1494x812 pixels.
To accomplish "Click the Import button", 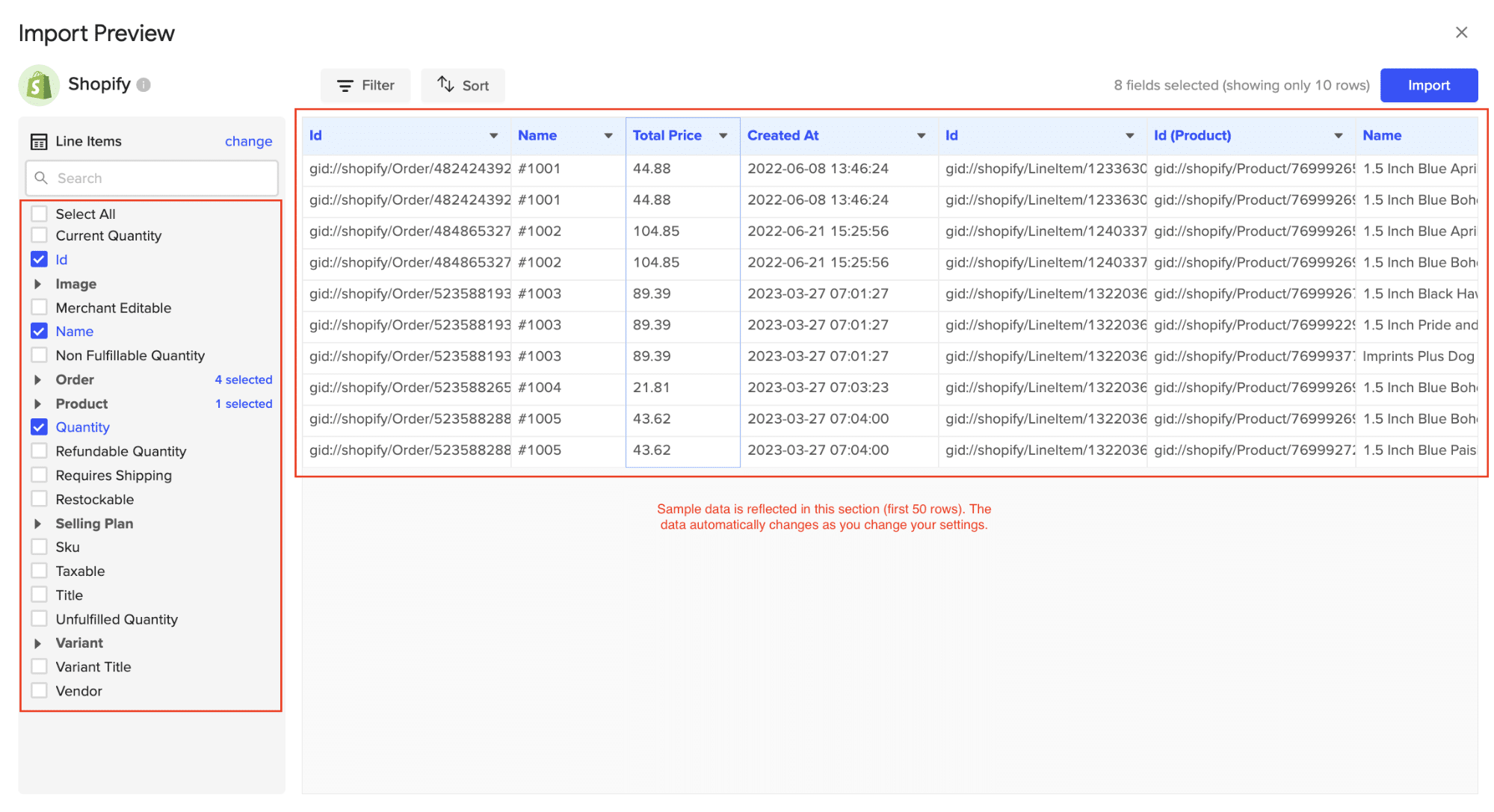I will 1429,84.
